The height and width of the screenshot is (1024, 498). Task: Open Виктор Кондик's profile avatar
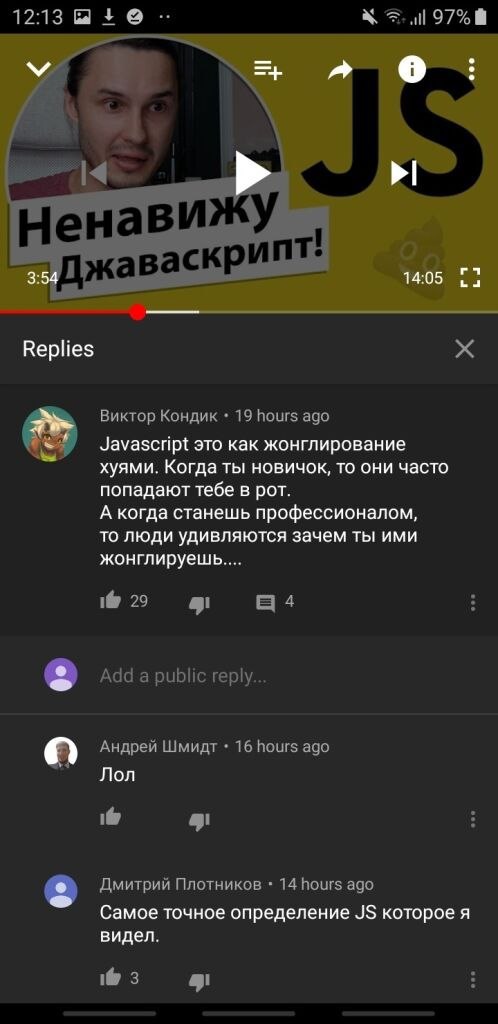pyautogui.click(x=50, y=434)
